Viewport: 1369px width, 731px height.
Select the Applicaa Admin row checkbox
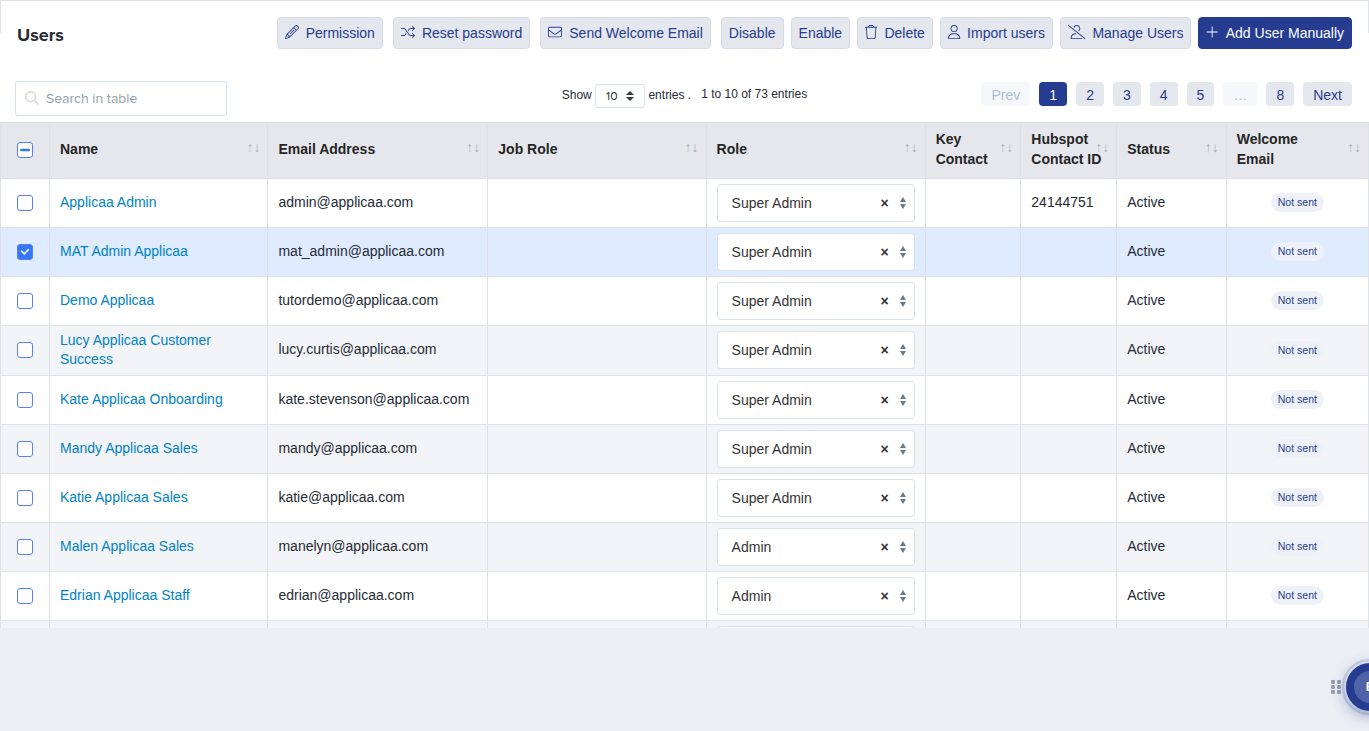pos(25,203)
